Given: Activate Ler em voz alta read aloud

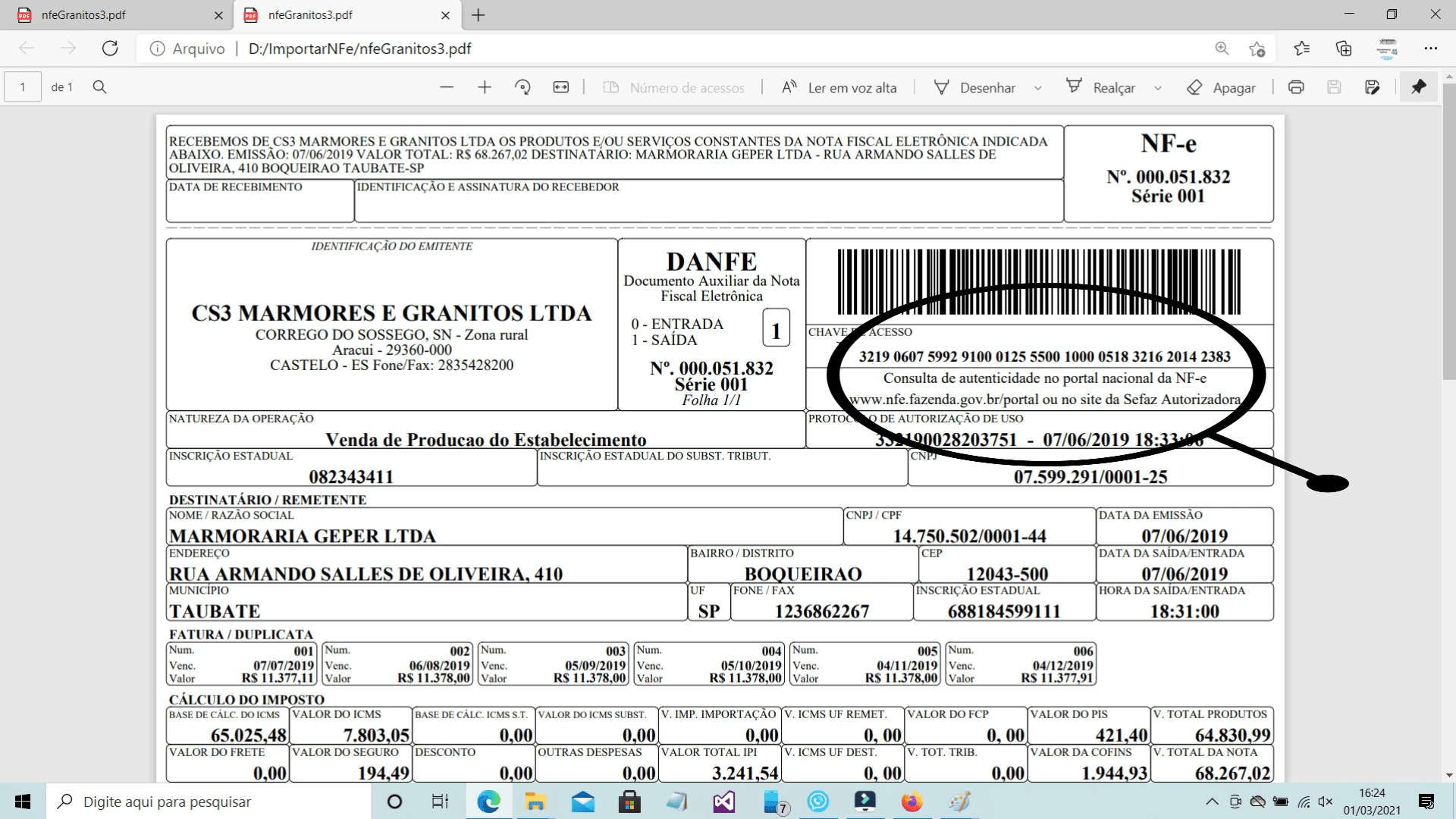Looking at the screenshot, I should (839, 87).
